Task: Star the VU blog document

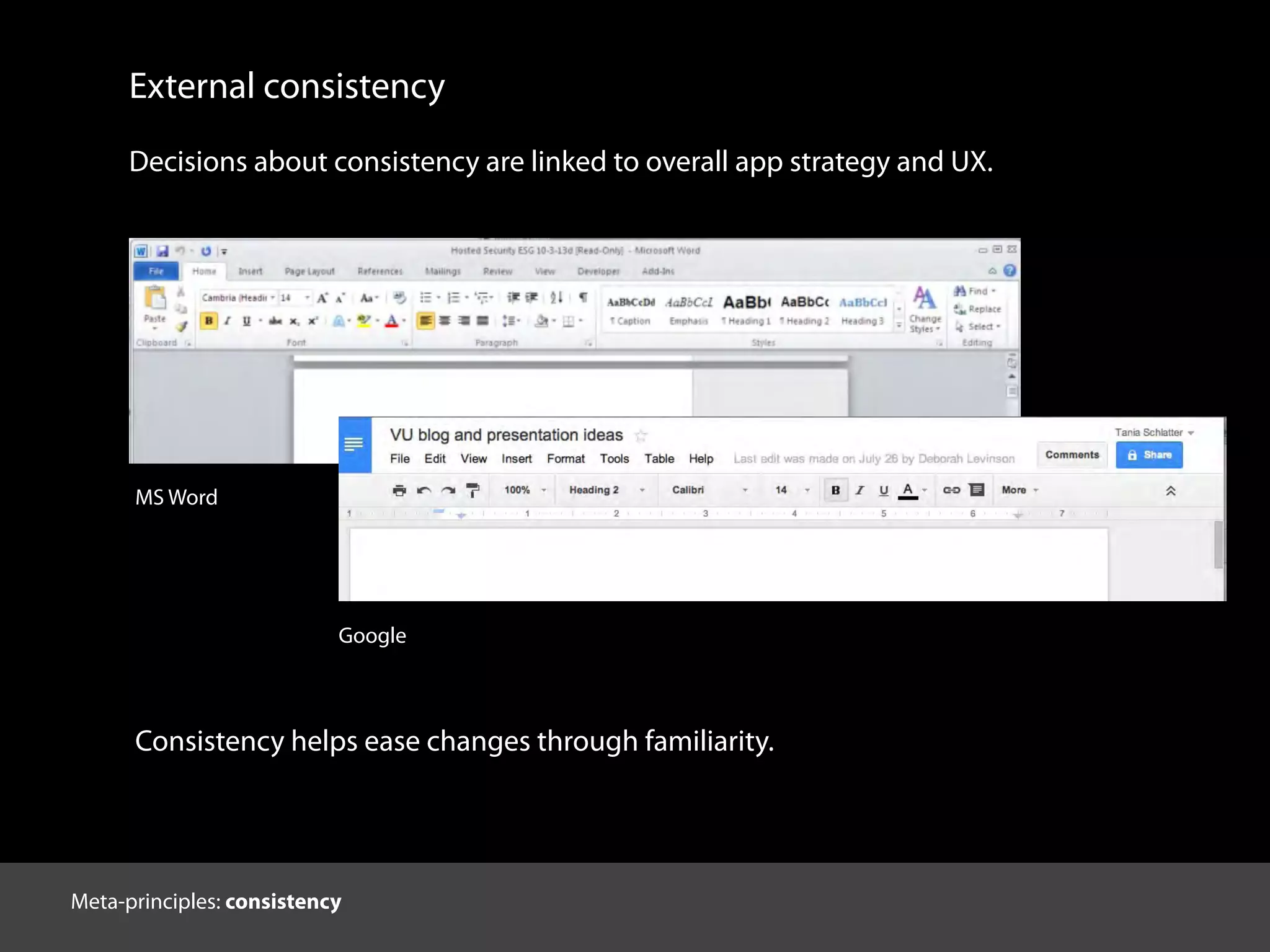Action: tap(641, 436)
